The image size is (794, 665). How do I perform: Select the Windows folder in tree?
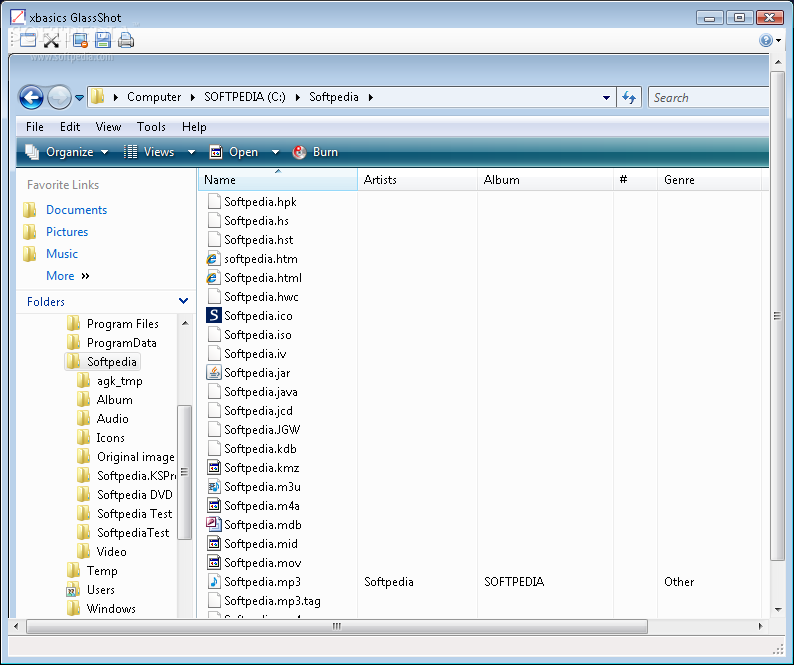pyautogui.click(x=111, y=609)
